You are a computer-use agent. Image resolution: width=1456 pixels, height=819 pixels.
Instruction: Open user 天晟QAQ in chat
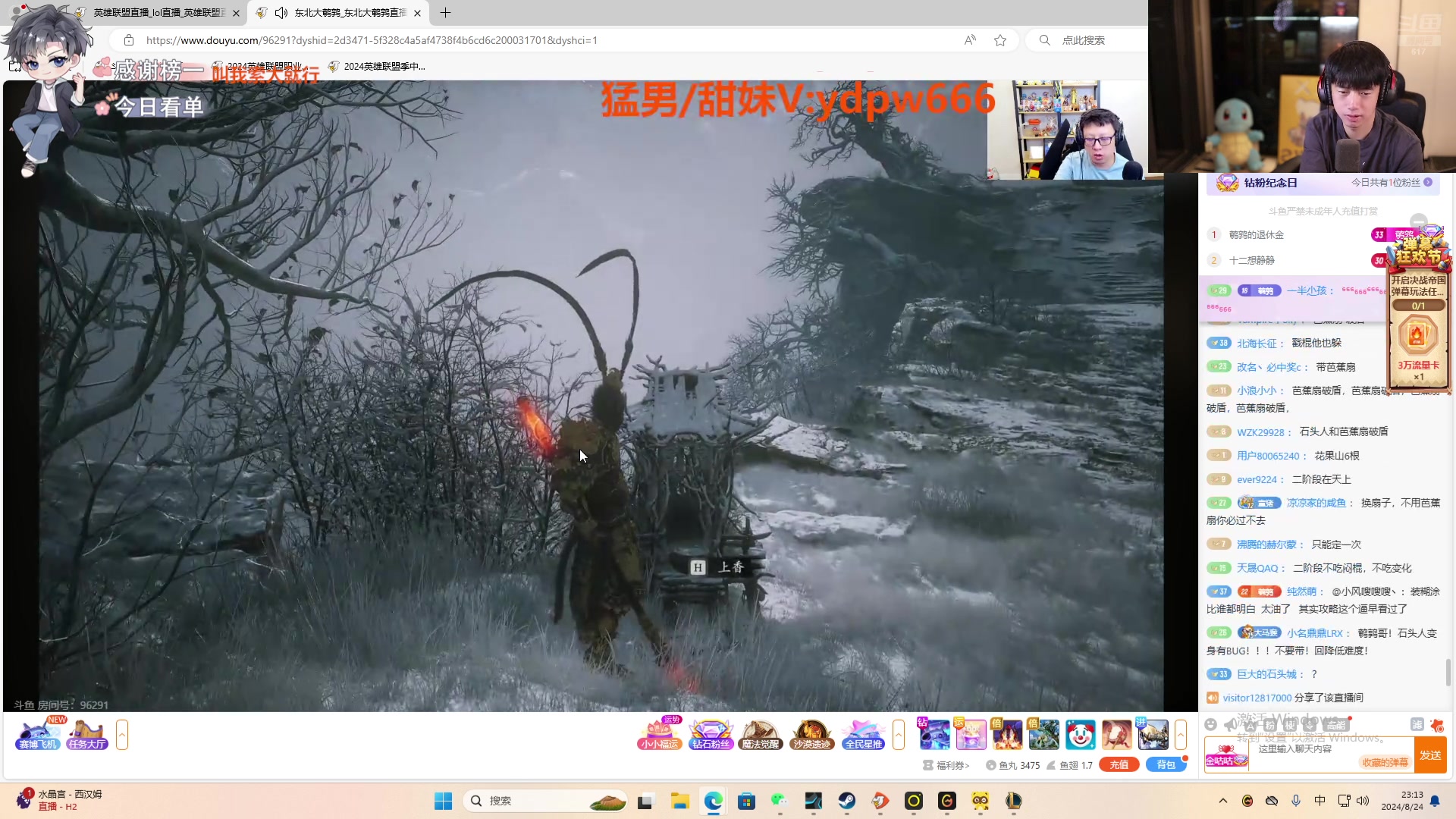pos(1257,568)
